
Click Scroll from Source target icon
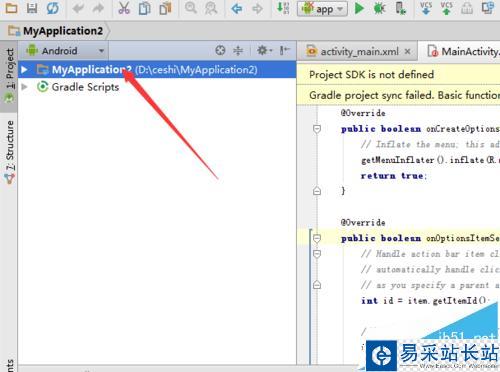pyautogui.click(x=220, y=50)
